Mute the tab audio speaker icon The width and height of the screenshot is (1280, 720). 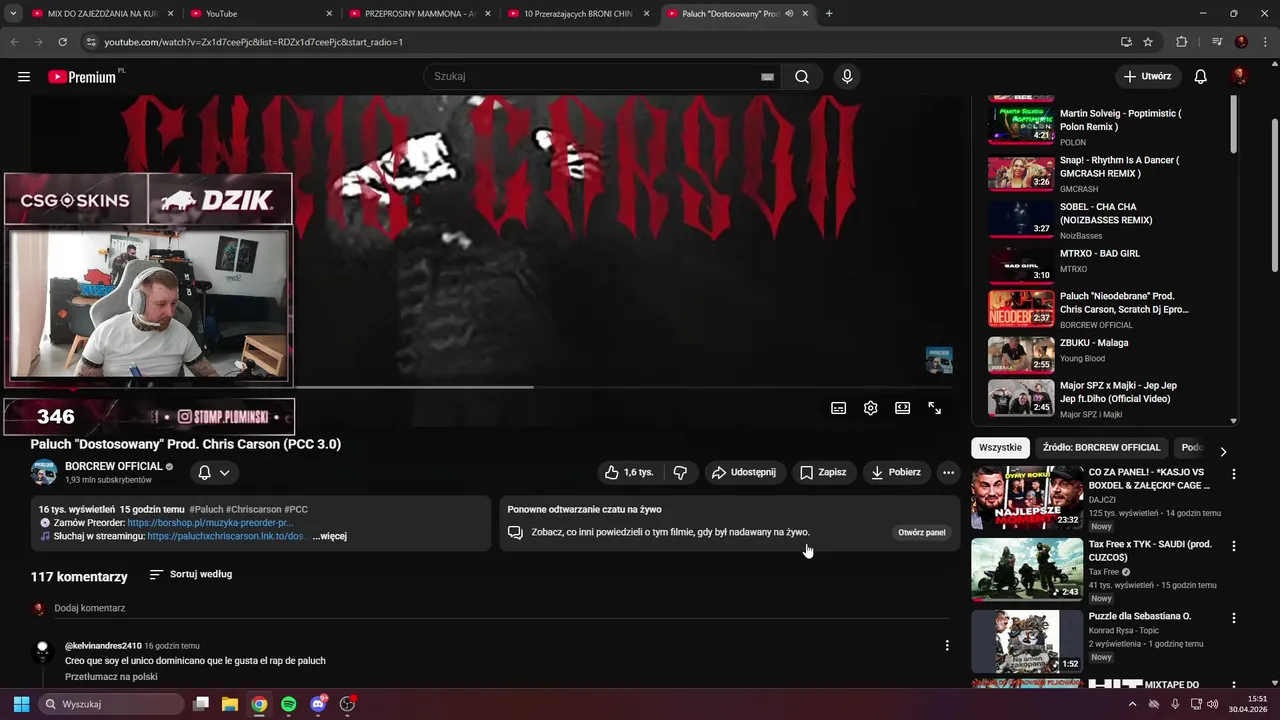tap(790, 14)
